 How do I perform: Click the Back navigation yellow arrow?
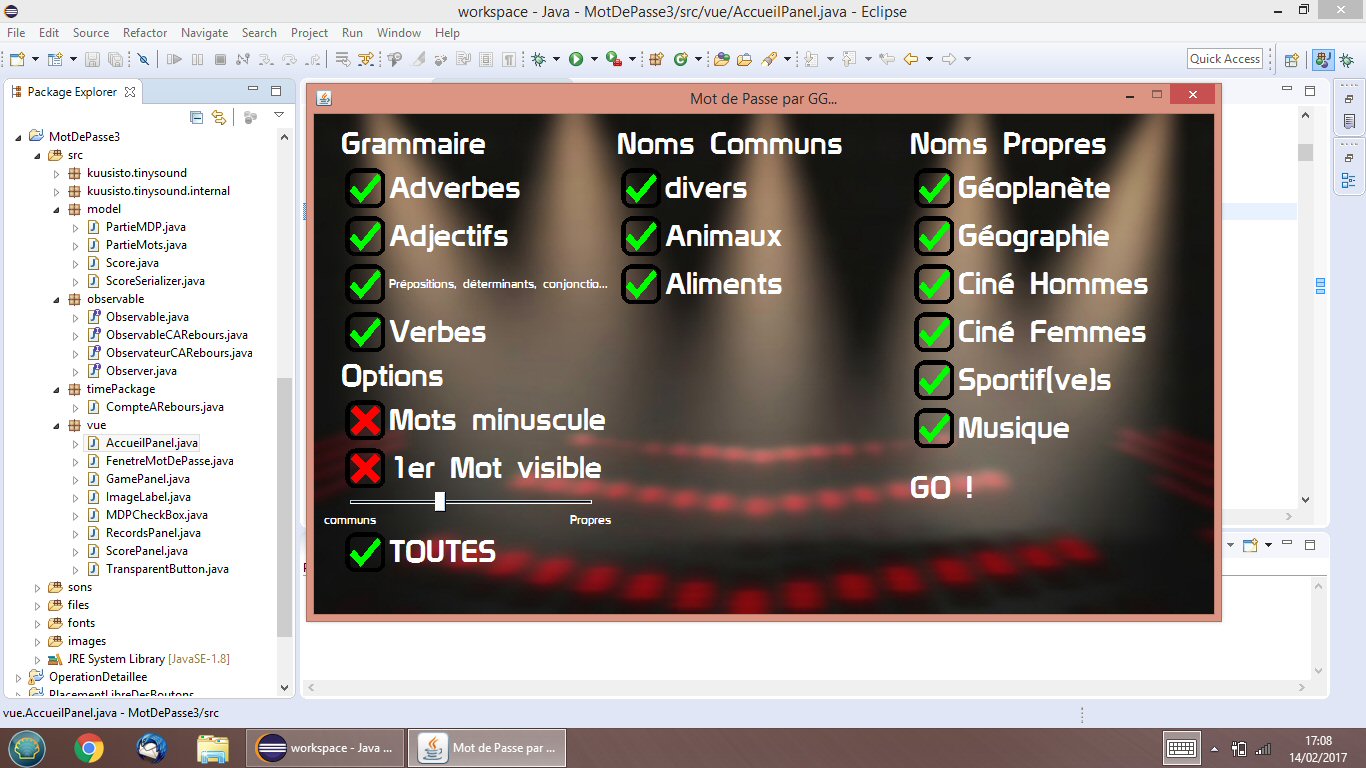click(910, 59)
